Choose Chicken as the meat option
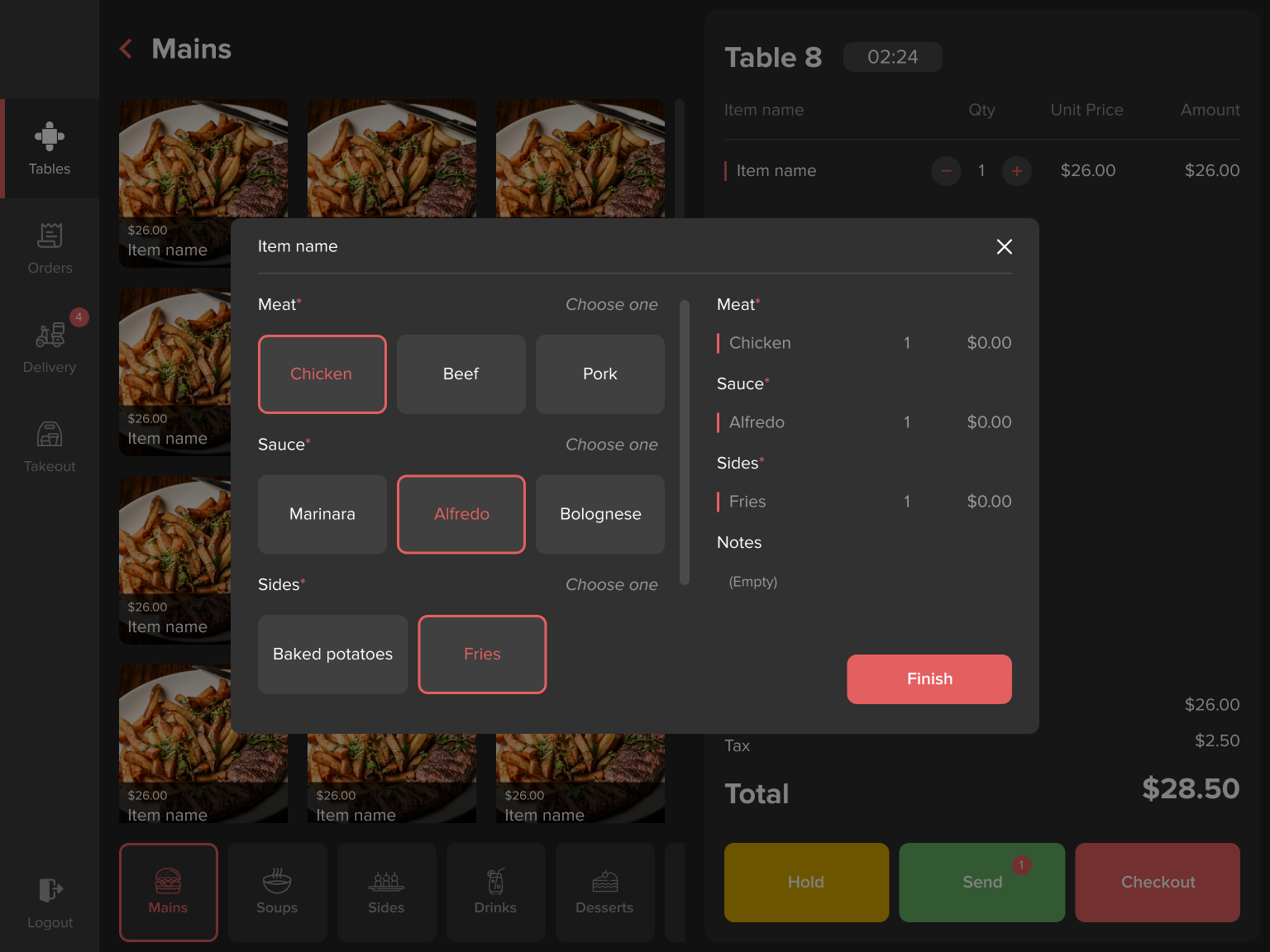The image size is (1270, 952). [322, 374]
